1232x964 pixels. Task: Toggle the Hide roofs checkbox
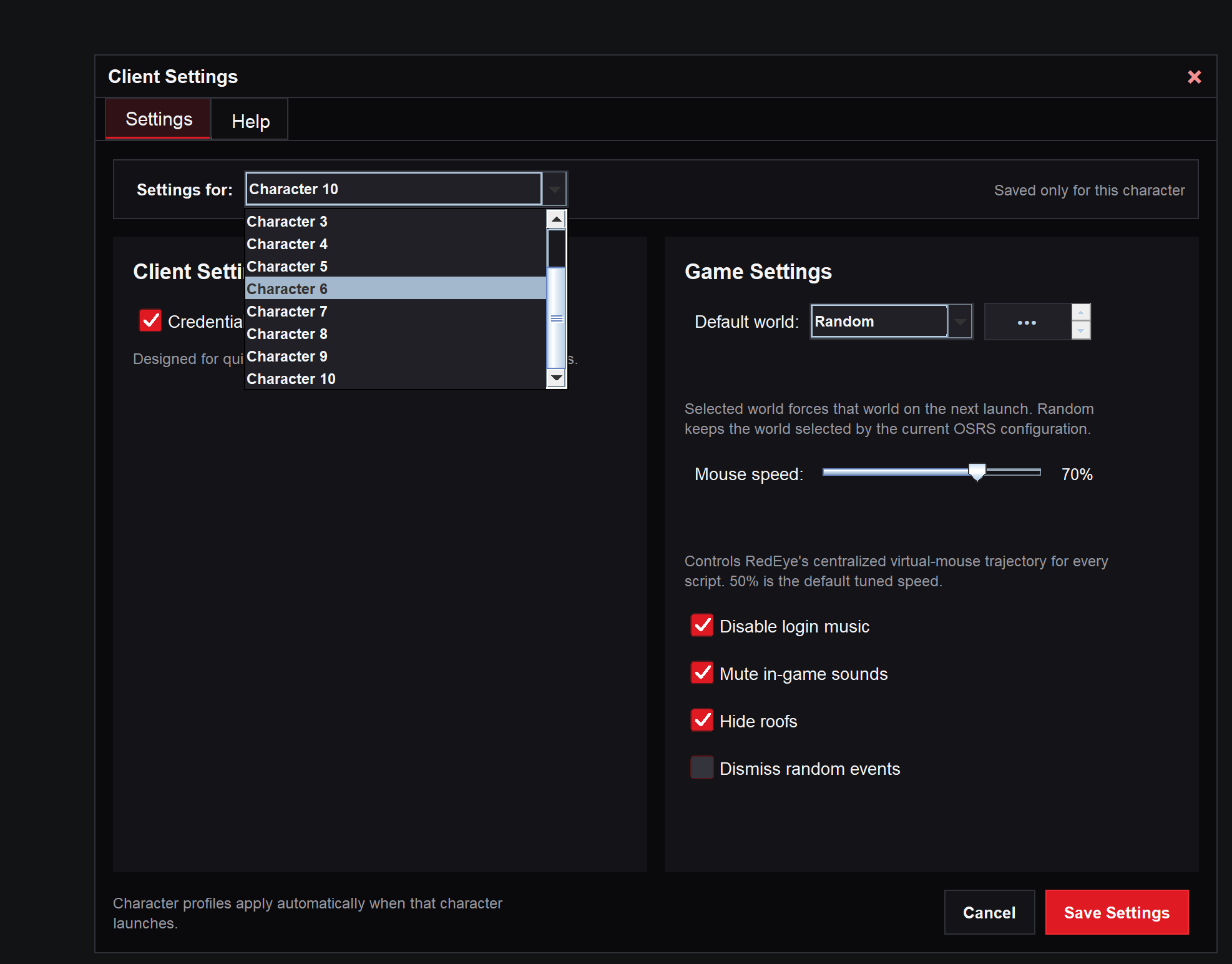click(702, 720)
